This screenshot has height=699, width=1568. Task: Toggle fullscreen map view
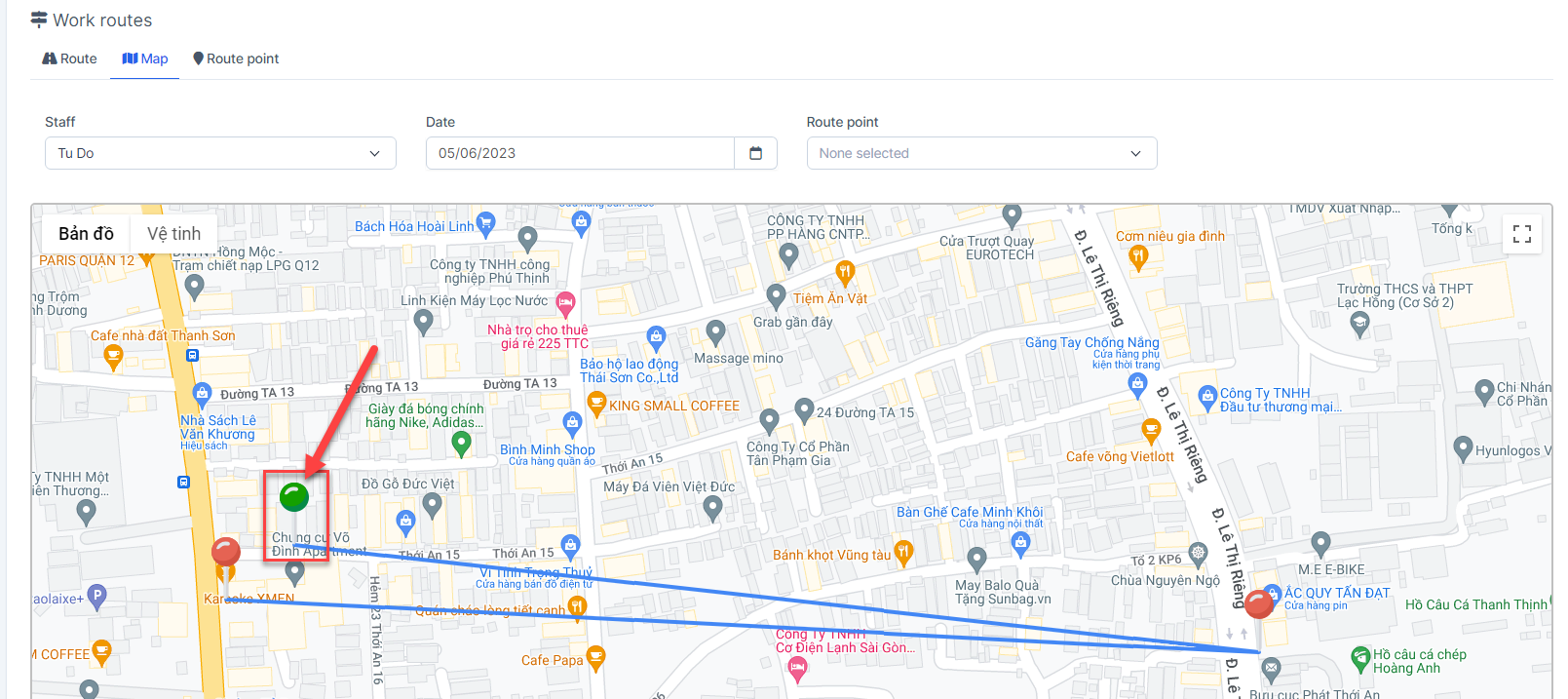(1521, 234)
